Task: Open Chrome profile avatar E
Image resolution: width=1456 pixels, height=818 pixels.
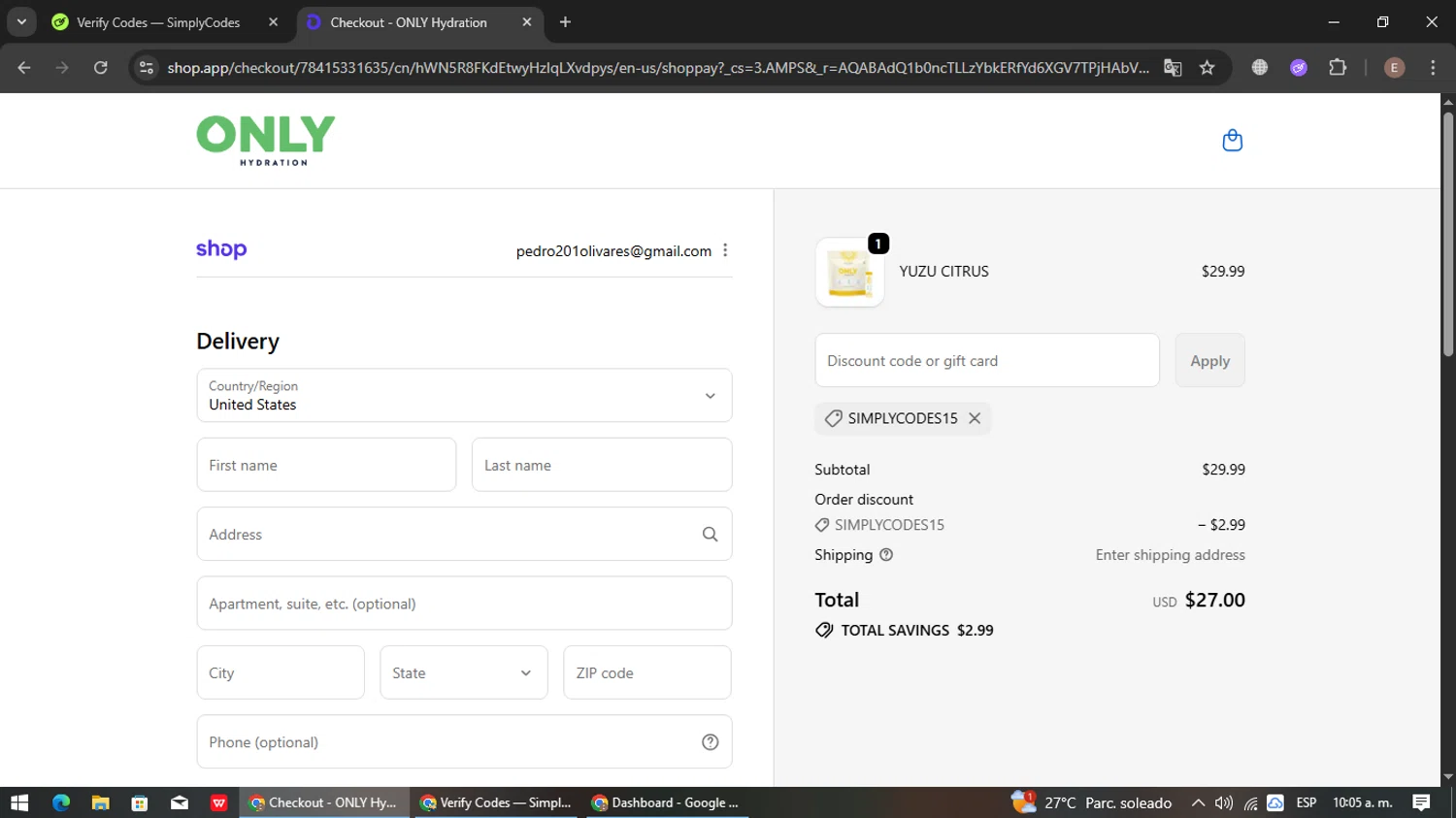Action: (1394, 67)
